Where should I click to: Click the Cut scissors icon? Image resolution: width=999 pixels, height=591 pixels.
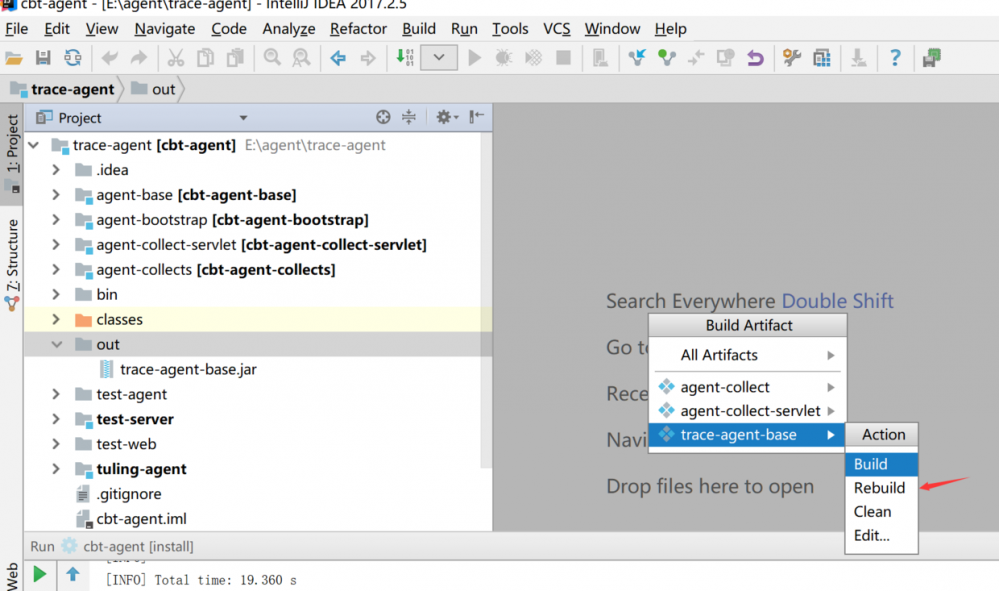(175, 58)
